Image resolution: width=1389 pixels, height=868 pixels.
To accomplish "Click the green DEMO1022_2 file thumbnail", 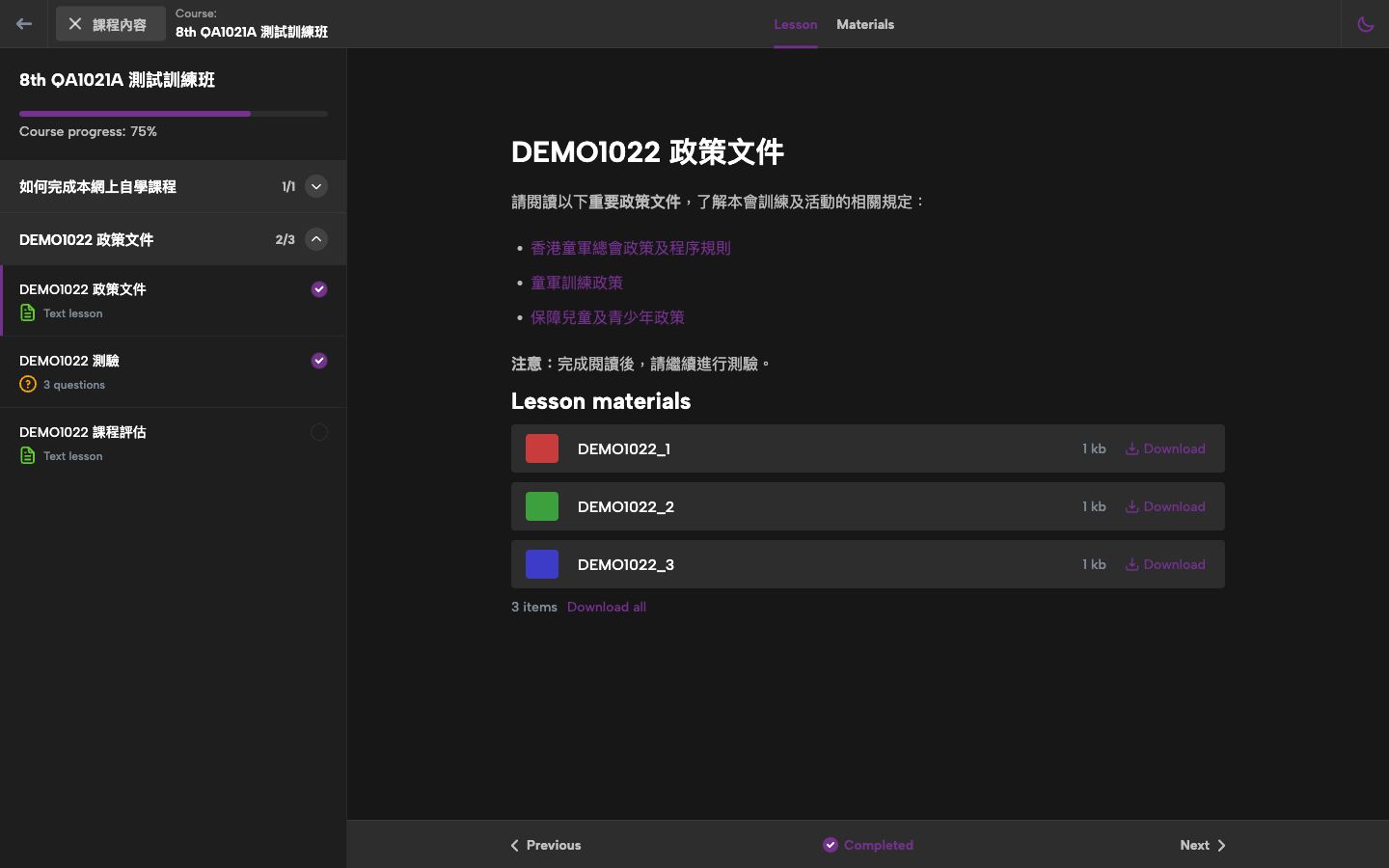I will [x=542, y=506].
